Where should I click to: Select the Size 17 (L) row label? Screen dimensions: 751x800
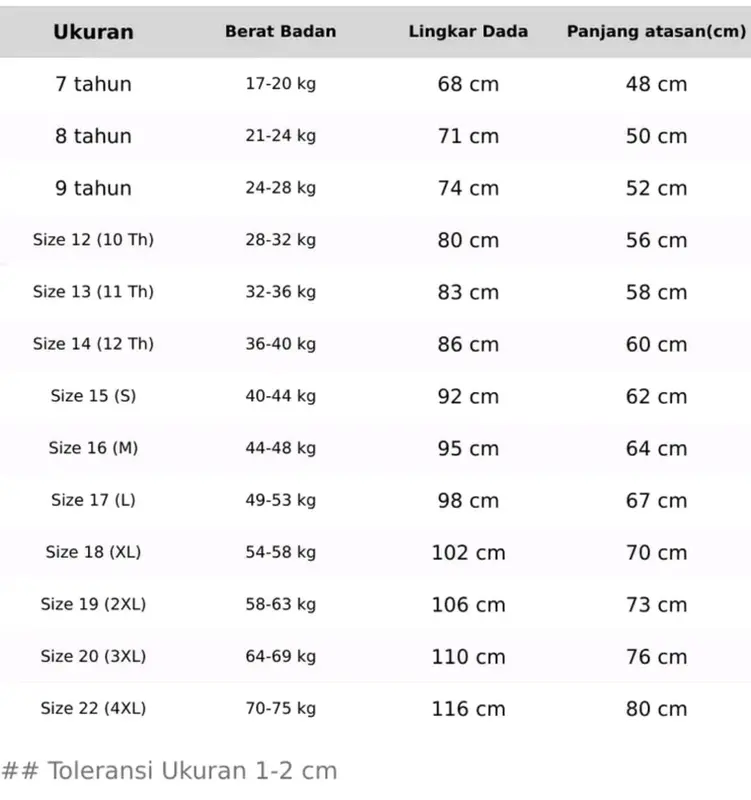coord(93,500)
